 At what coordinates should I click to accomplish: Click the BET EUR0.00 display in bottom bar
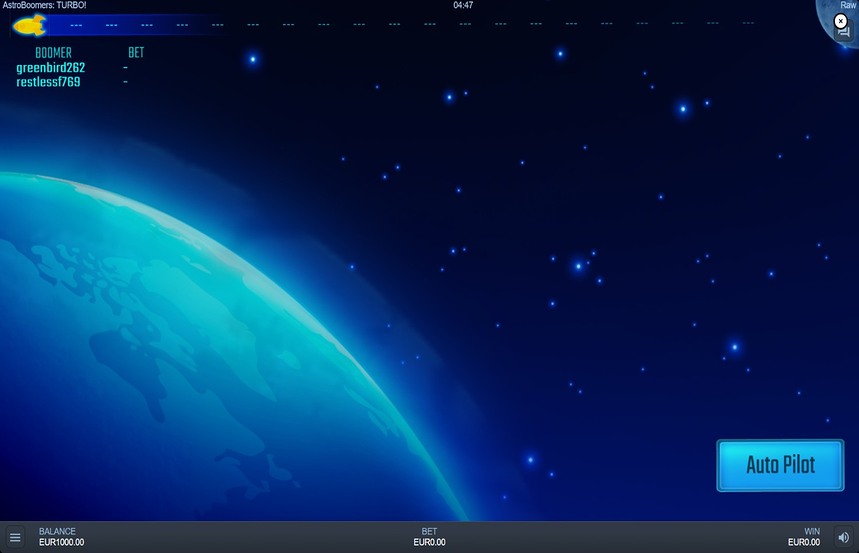click(429, 537)
